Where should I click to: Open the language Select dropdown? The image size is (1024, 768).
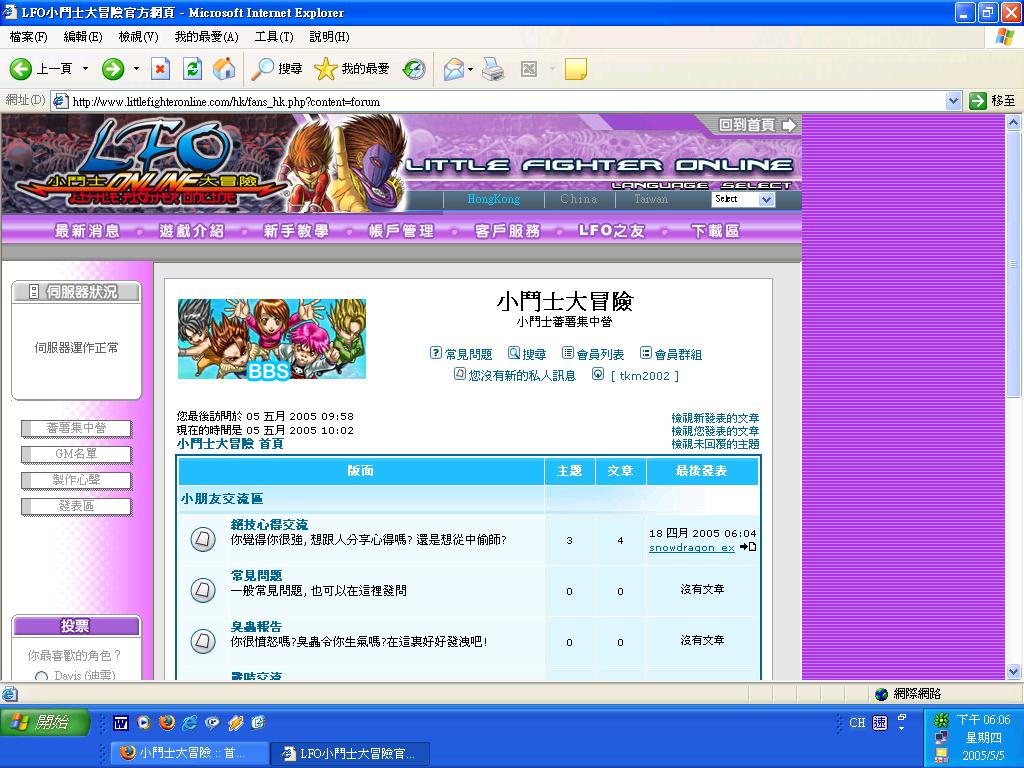(x=743, y=199)
